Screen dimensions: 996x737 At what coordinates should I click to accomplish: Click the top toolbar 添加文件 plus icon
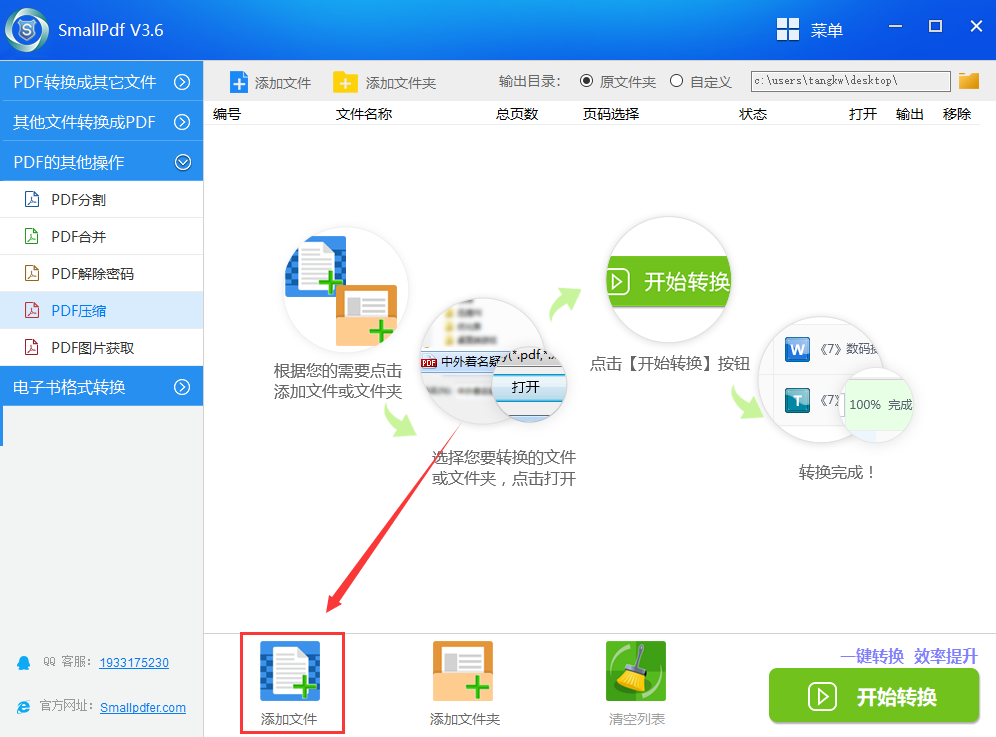239,82
